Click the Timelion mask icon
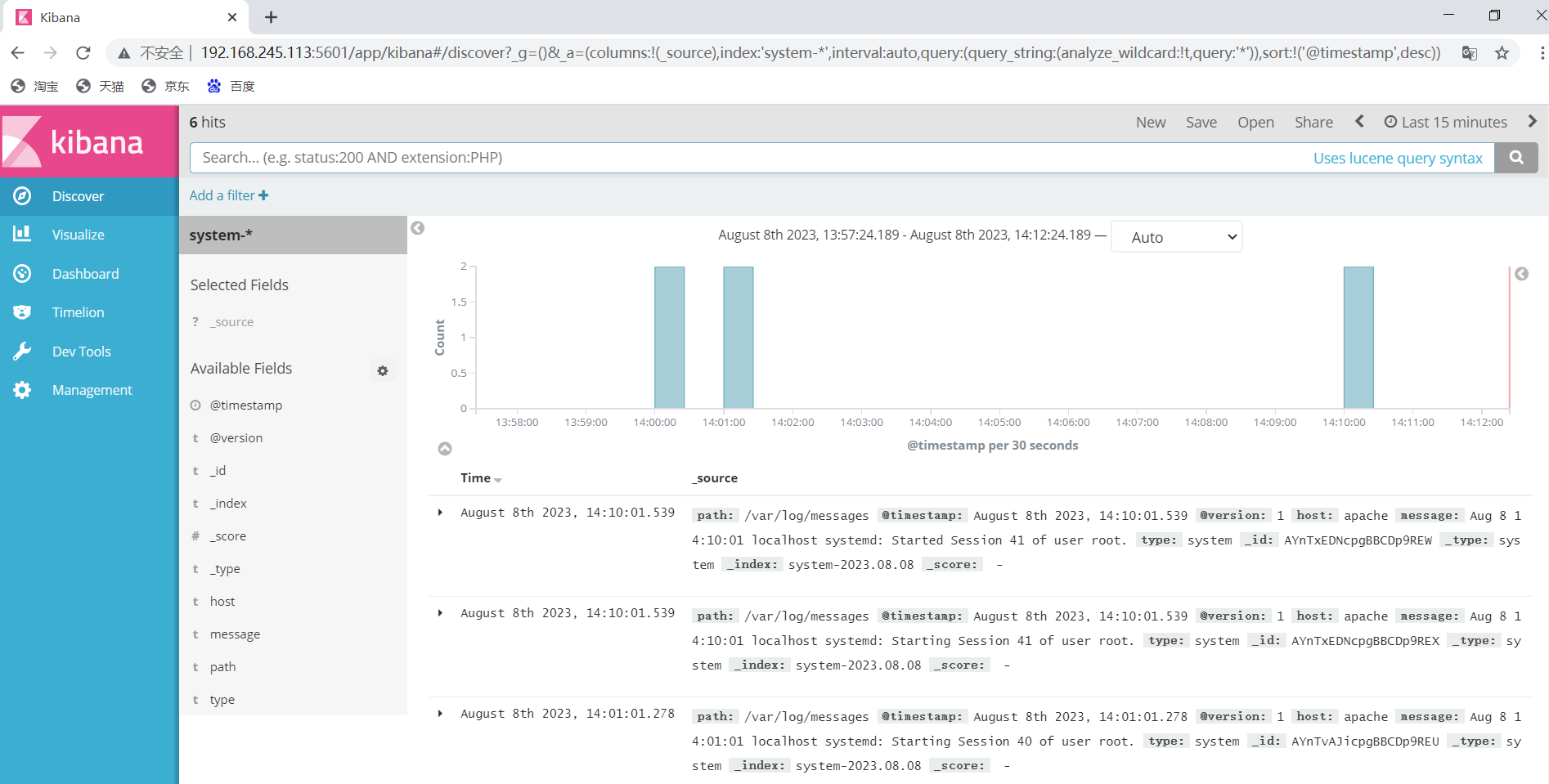 point(22,312)
